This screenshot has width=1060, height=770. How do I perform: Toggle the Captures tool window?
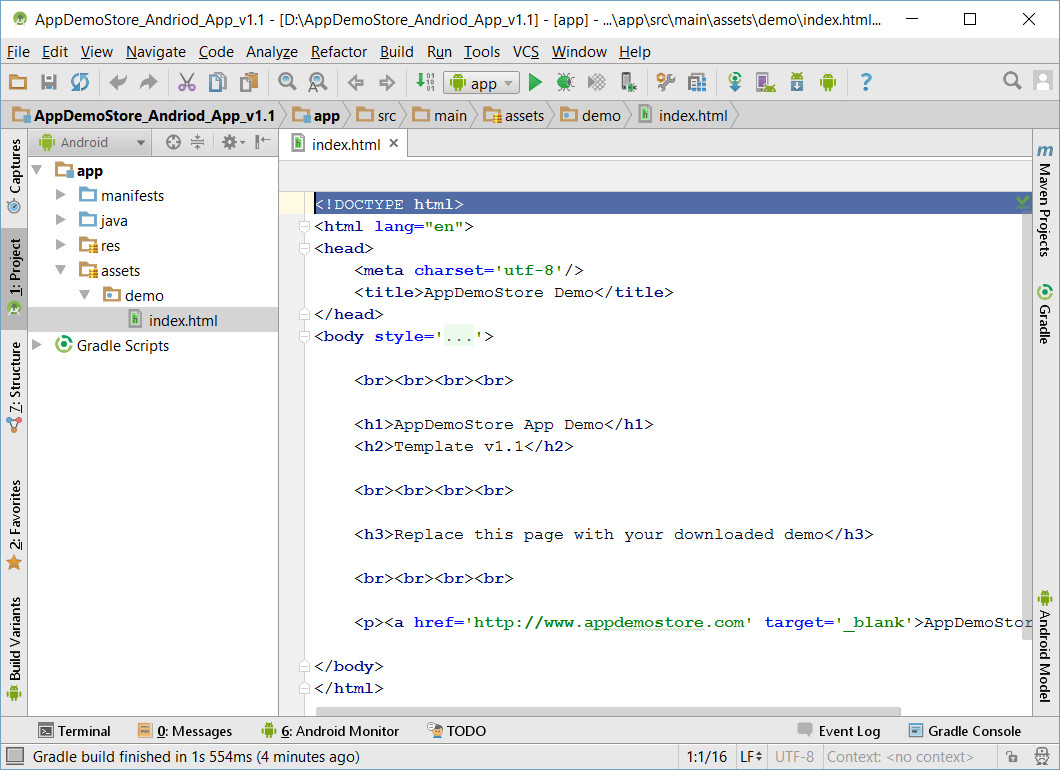pos(14,175)
